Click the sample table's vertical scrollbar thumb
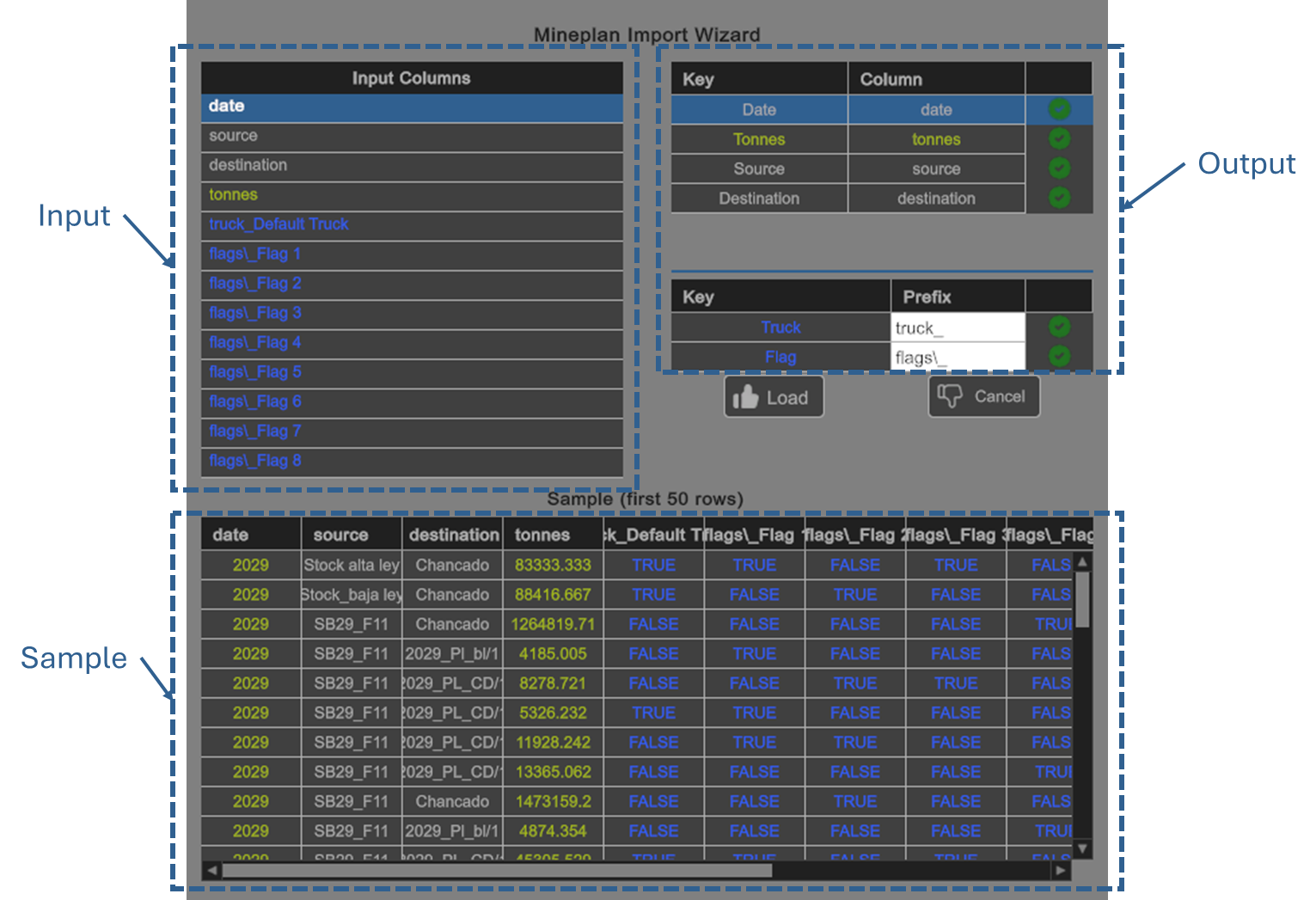This screenshot has height=900, width=1316. [1083, 599]
